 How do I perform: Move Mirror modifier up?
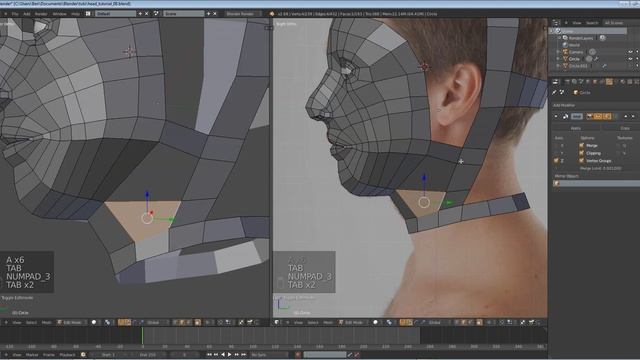[x=626, y=117]
